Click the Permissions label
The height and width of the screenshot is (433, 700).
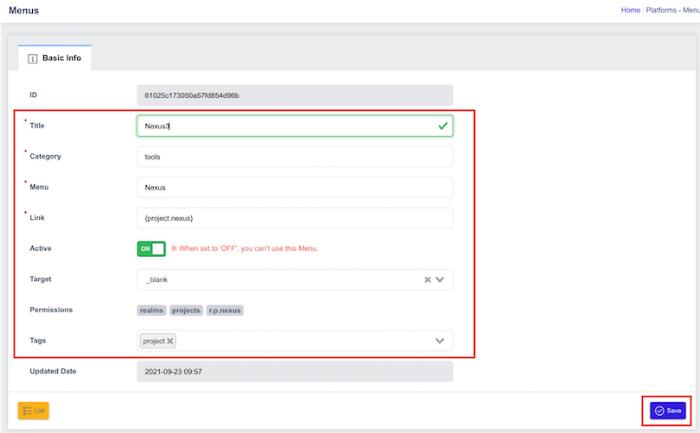(x=51, y=310)
